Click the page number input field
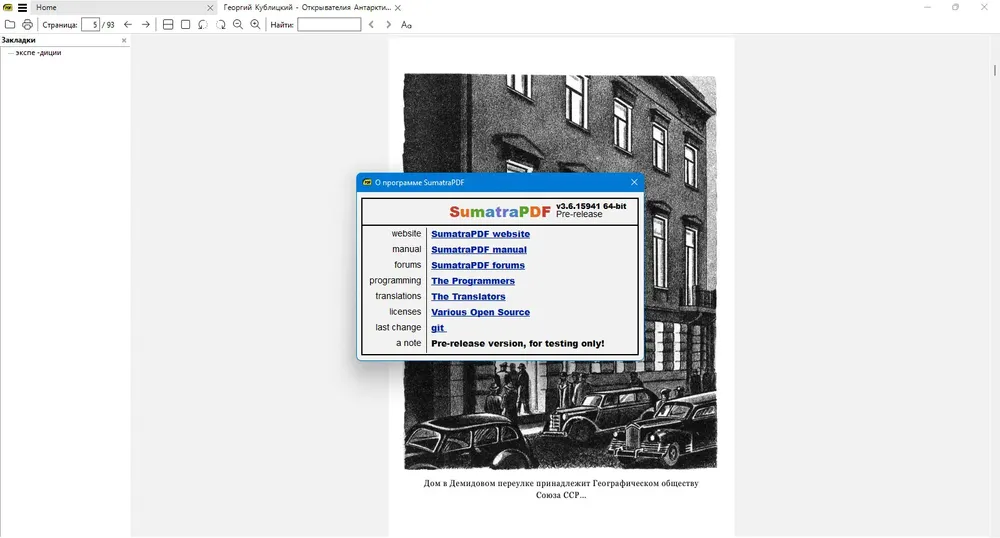Viewport: 1000px width, 538px height. [91, 25]
